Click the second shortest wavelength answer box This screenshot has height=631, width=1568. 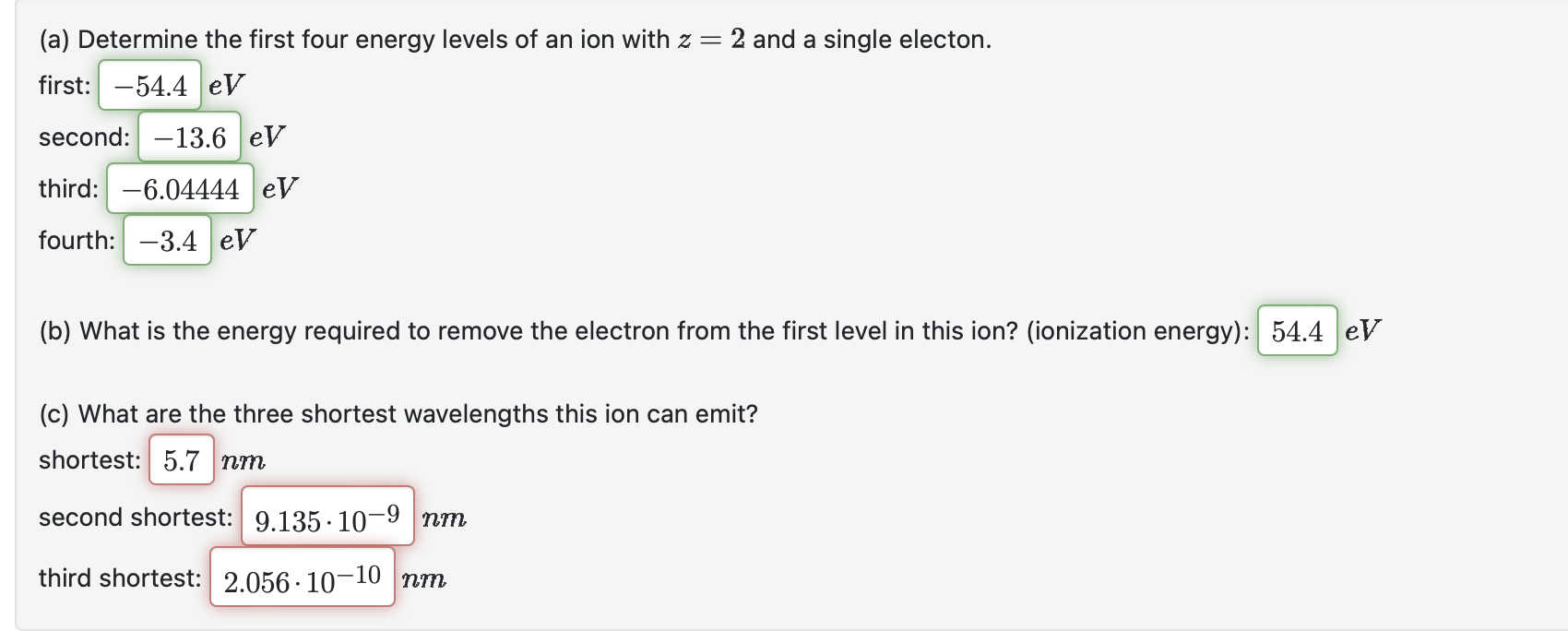coord(327,517)
